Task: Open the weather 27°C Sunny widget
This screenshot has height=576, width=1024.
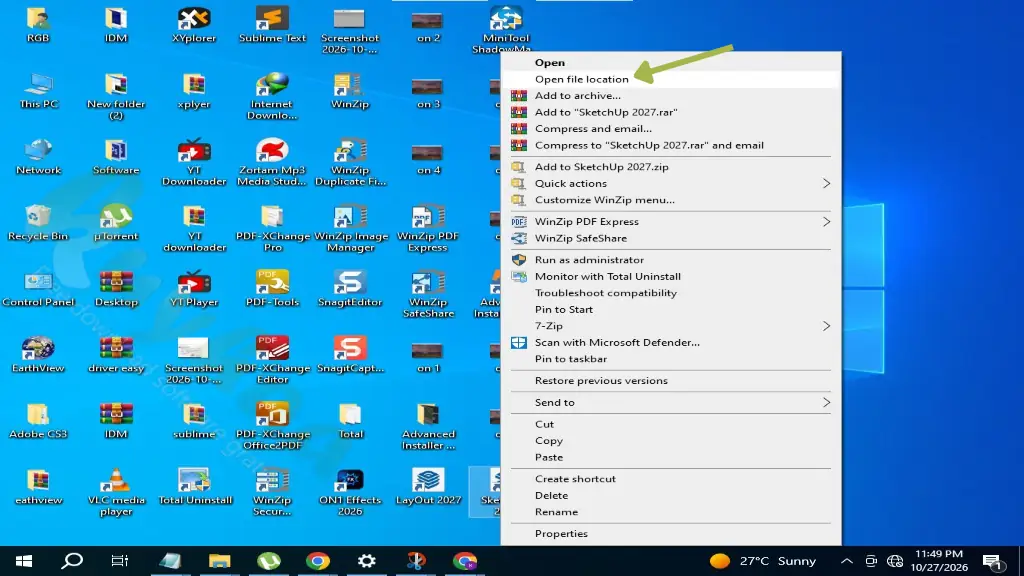Action: tap(763, 561)
